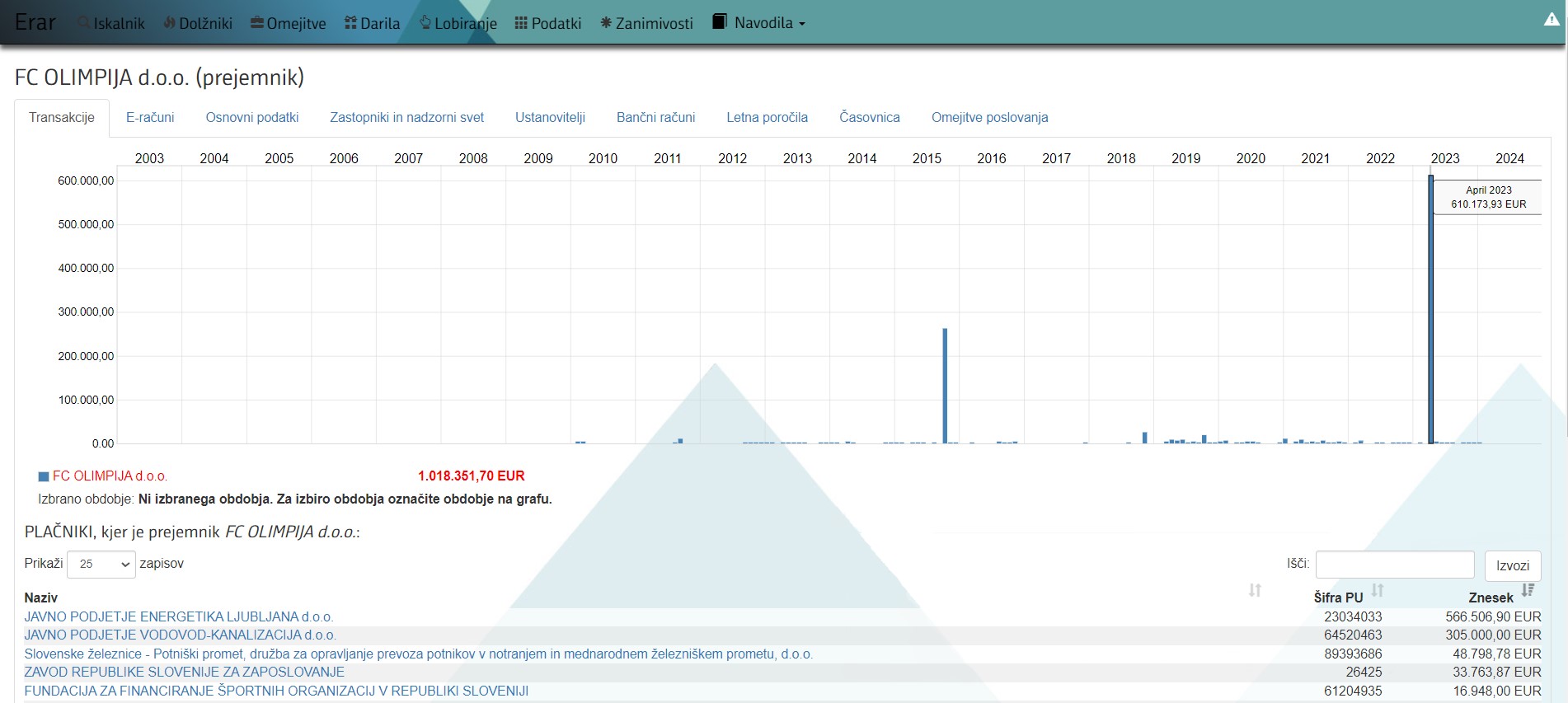Image resolution: width=1568 pixels, height=703 pixels.
Task: Switch to the E-računi tab
Action: 150,117
